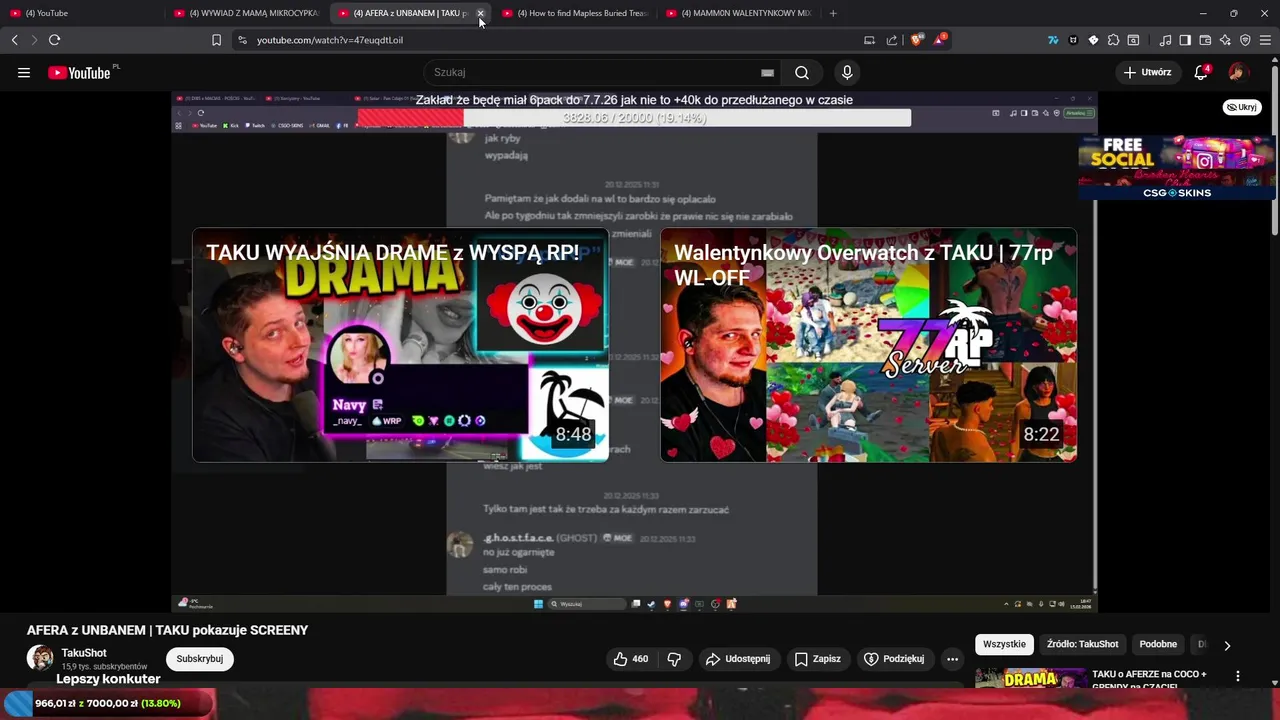1280x720 pixels.
Task: Switch to MAMM0N WALENTYNKOWY MIX tab
Action: pyautogui.click(x=738, y=13)
